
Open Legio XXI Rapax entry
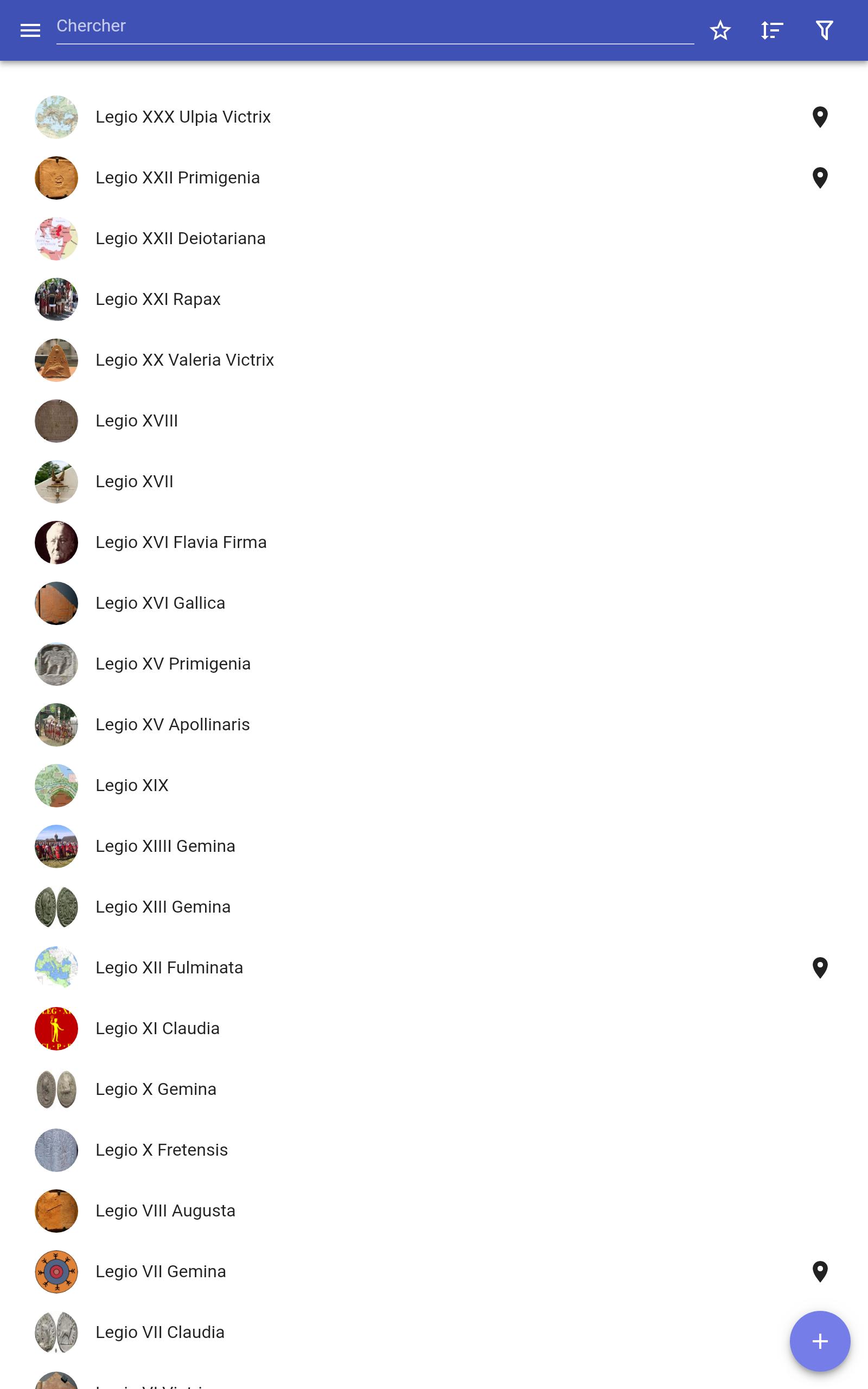pos(434,300)
